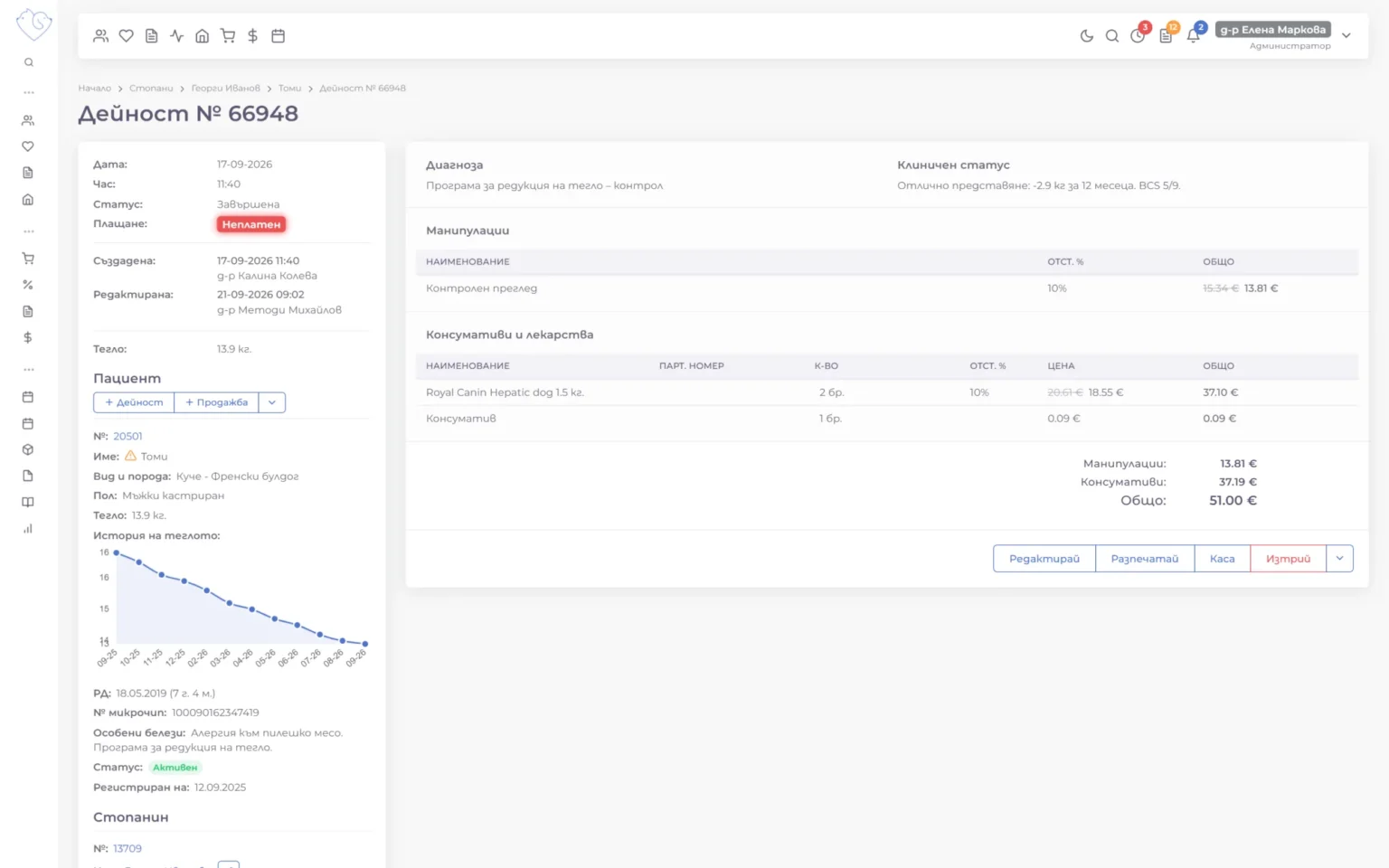Open search magnifier in top bar
Screen dimensions: 1389x868
[1111, 36]
